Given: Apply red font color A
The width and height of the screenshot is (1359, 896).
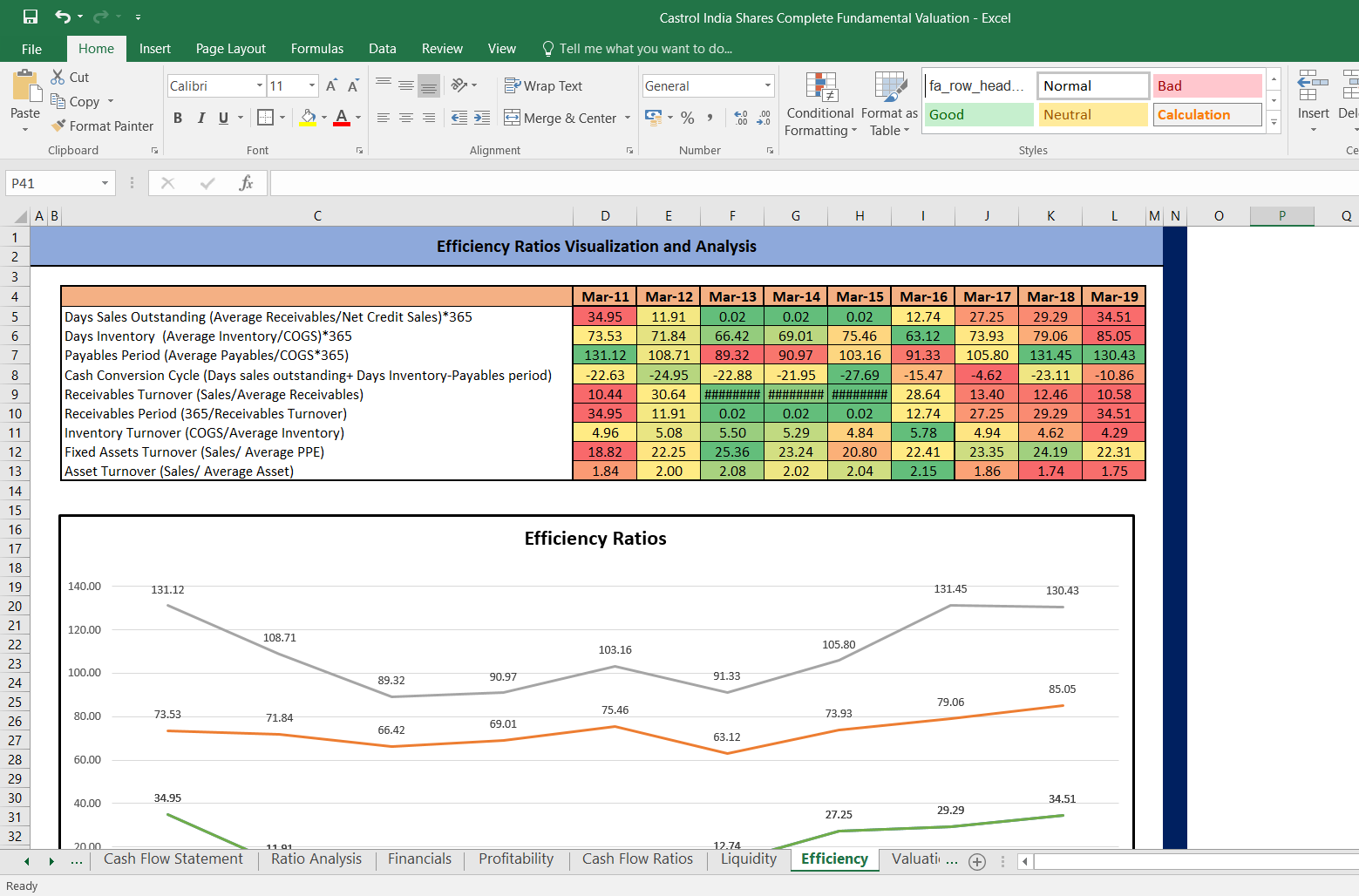Looking at the screenshot, I should tap(342, 118).
